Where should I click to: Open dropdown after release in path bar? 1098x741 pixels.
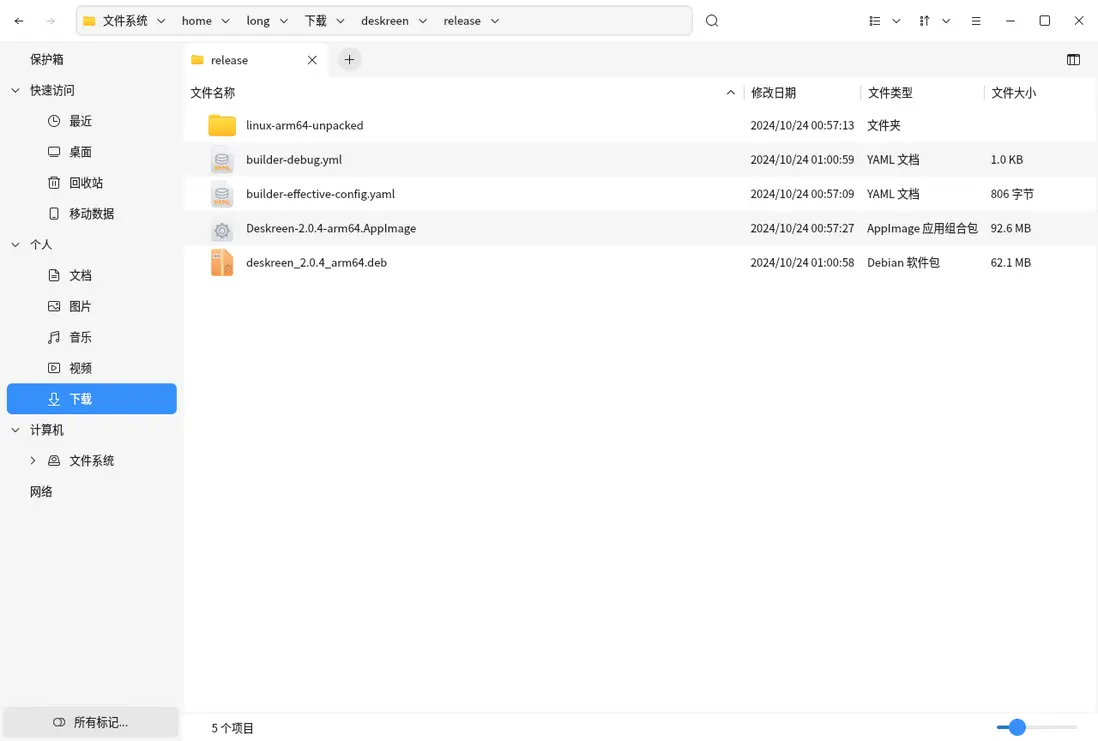(x=495, y=21)
